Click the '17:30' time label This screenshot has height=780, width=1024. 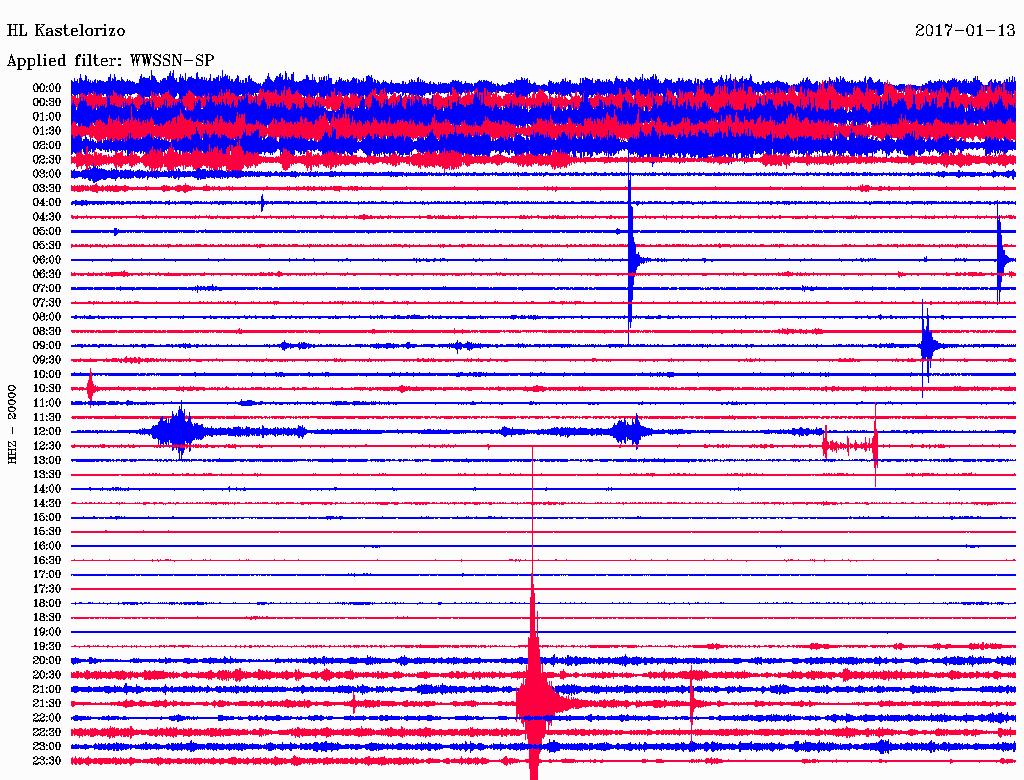[47, 589]
